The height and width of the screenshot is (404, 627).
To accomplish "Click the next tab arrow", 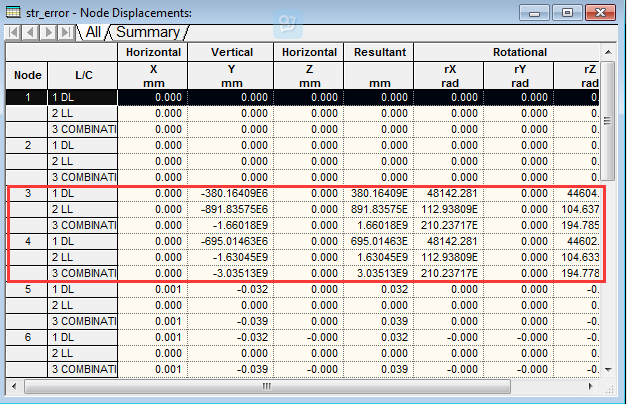I will click(46, 32).
